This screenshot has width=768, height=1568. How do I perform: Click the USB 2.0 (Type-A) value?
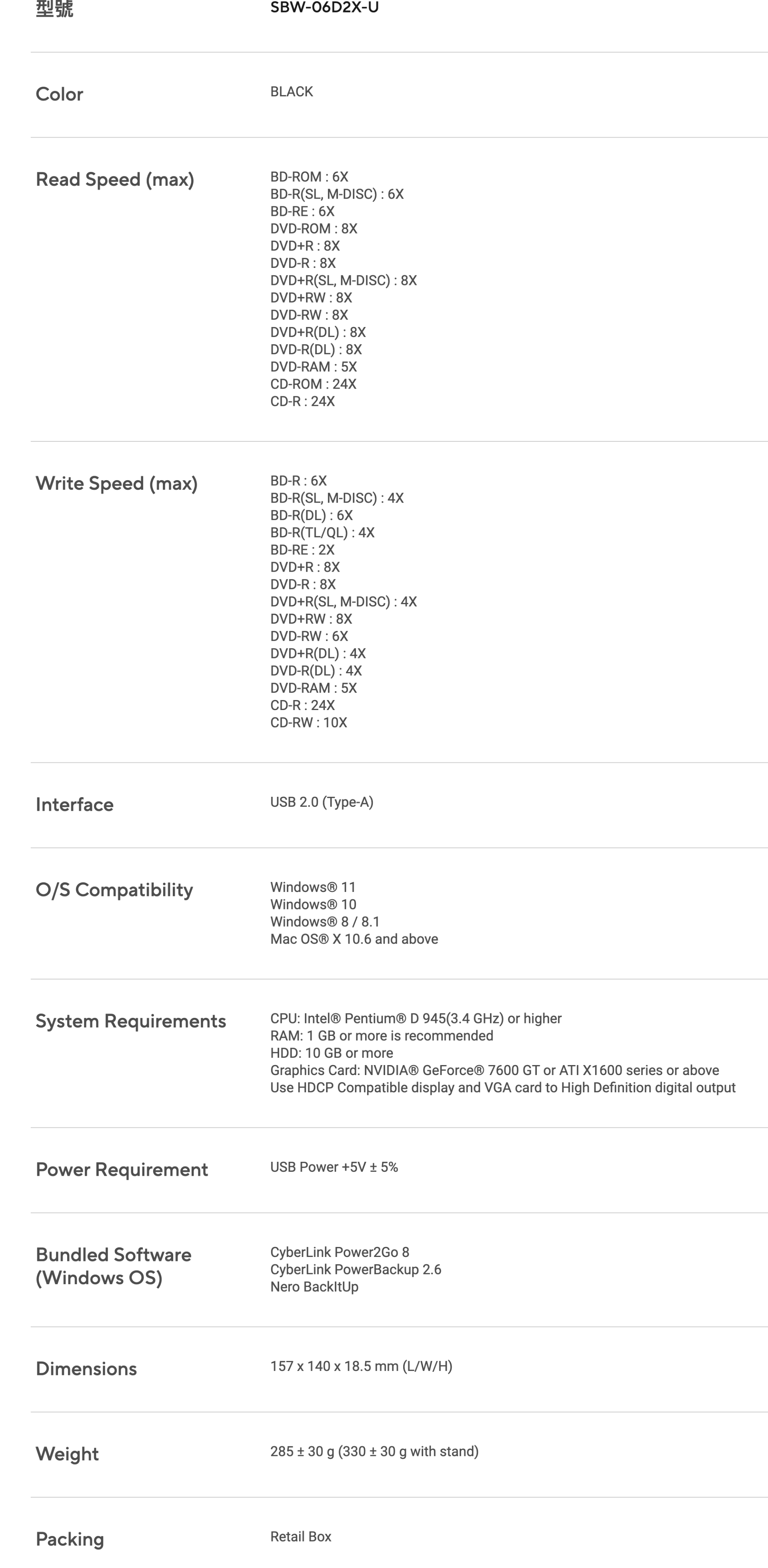(x=322, y=802)
